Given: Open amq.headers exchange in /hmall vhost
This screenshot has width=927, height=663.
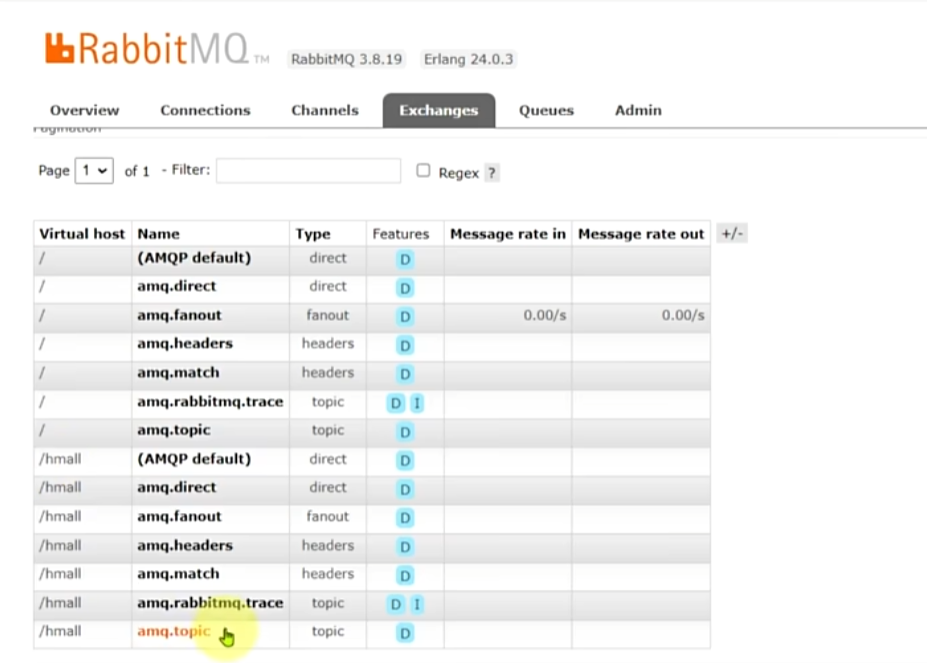Looking at the screenshot, I should click(x=185, y=545).
